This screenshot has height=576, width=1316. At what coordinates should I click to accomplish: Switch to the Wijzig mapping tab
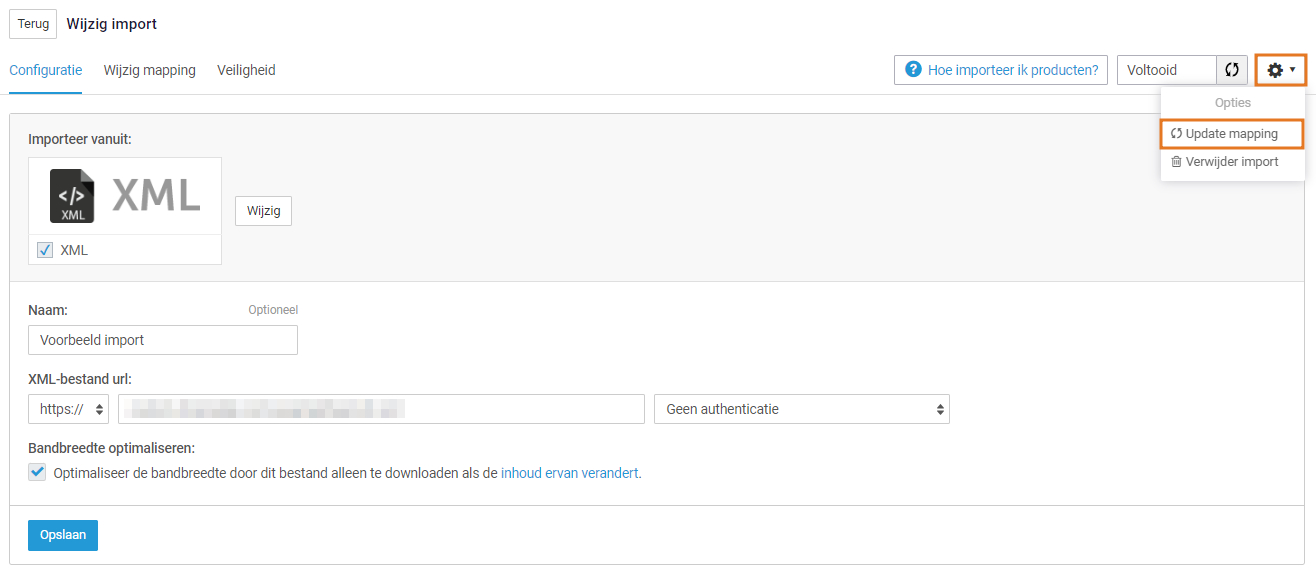149,70
